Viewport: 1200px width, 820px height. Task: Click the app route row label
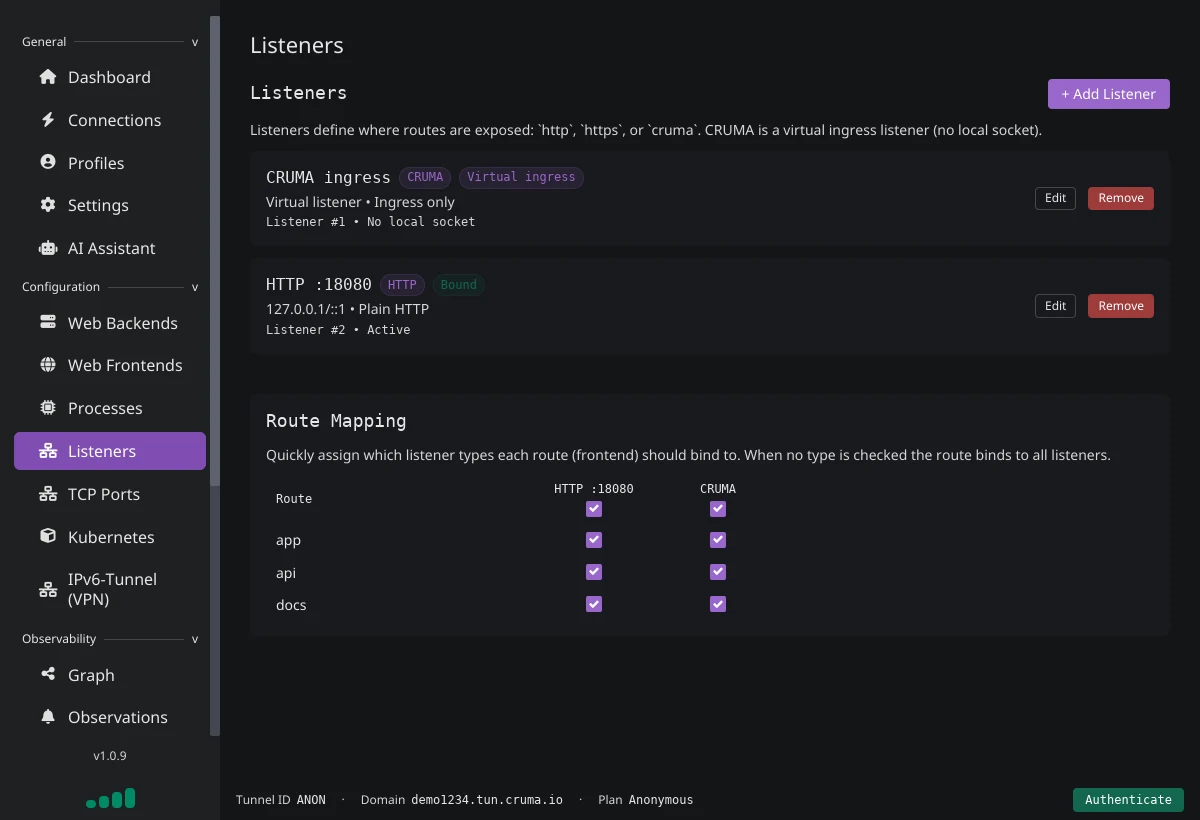point(288,541)
